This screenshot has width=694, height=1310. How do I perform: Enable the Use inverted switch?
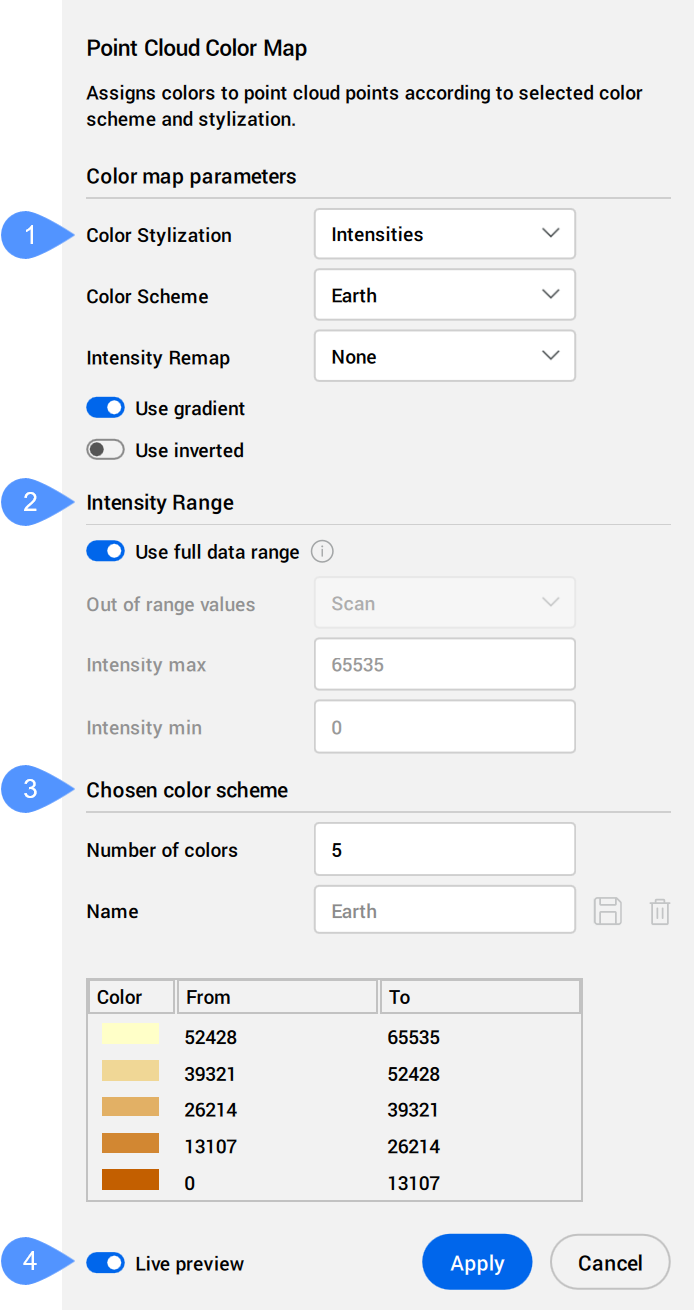pyautogui.click(x=105, y=450)
